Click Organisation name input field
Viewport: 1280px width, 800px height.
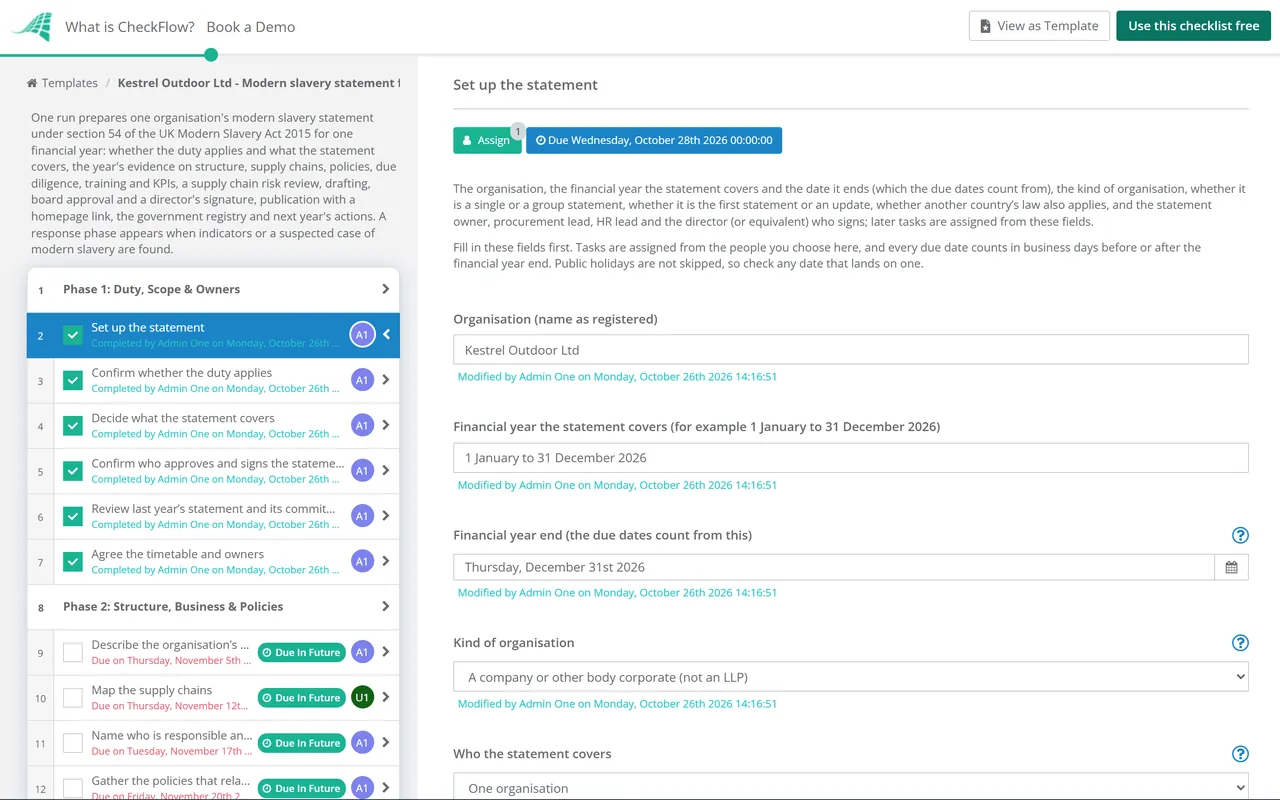click(x=851, y=350)
